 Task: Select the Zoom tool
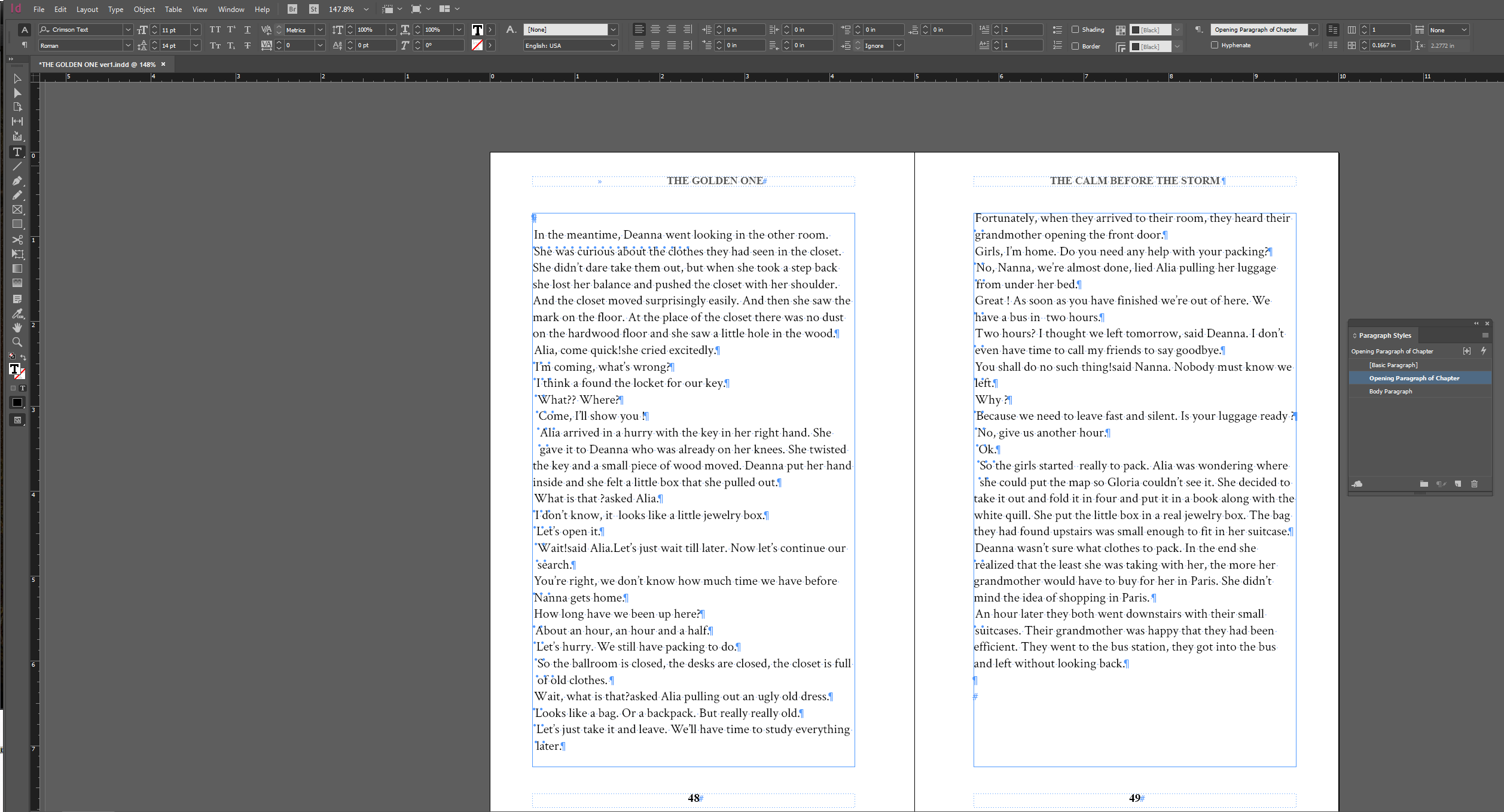pyautogui.click(x=17, y=342)
